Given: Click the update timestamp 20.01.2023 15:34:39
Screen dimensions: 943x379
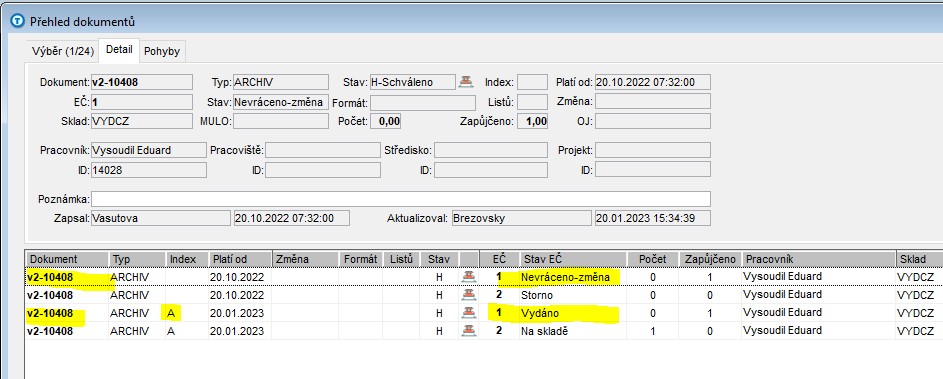Looking at the screenshot, I should [653, 218].
